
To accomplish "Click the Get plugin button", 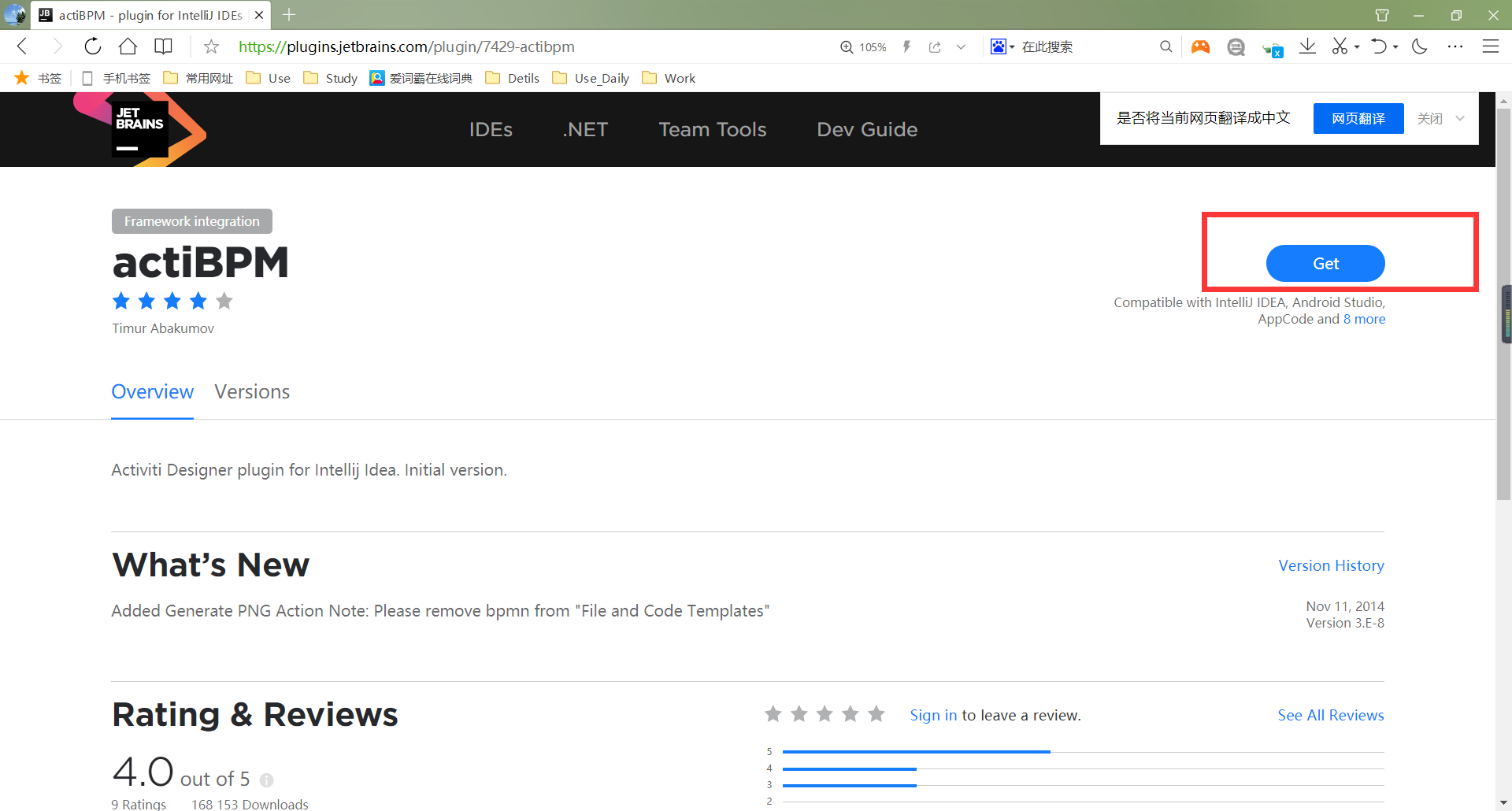I will [1325, 263].
